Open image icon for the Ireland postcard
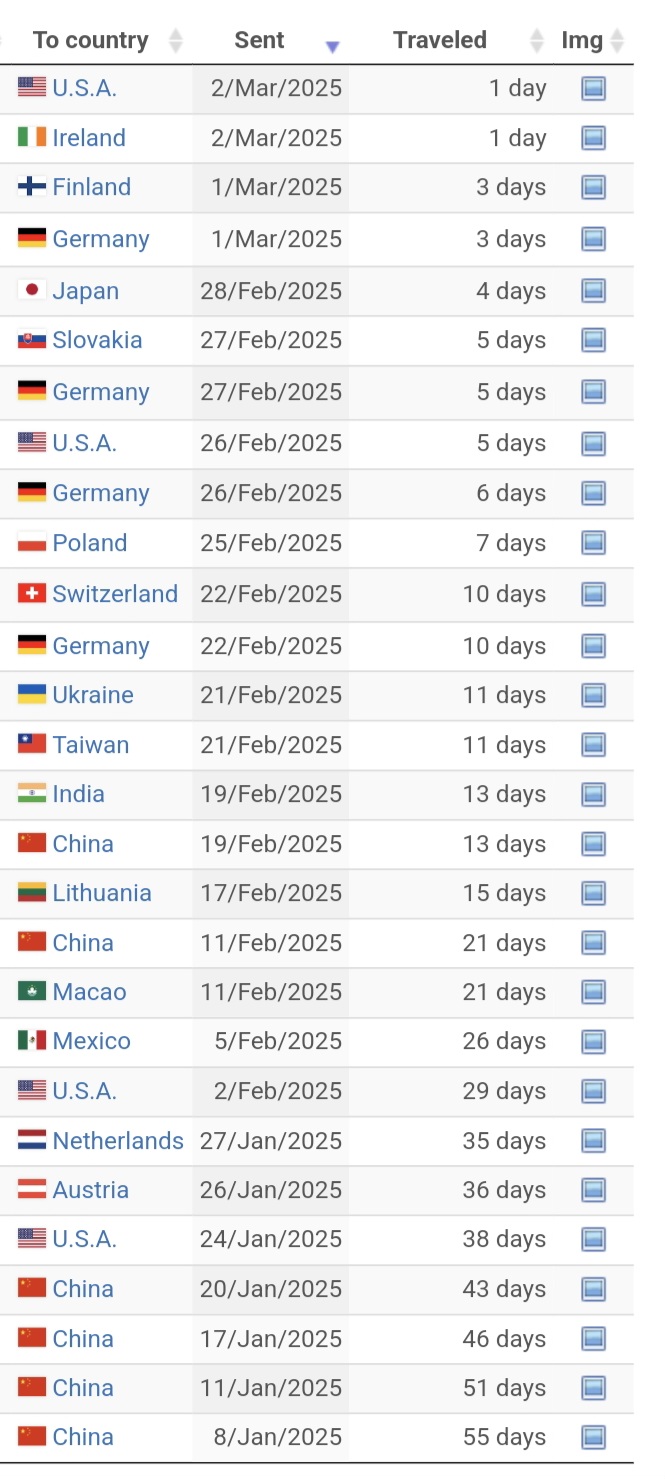Image resolution: width=665 pixels, height=1479 pixels. click(593, 138)
